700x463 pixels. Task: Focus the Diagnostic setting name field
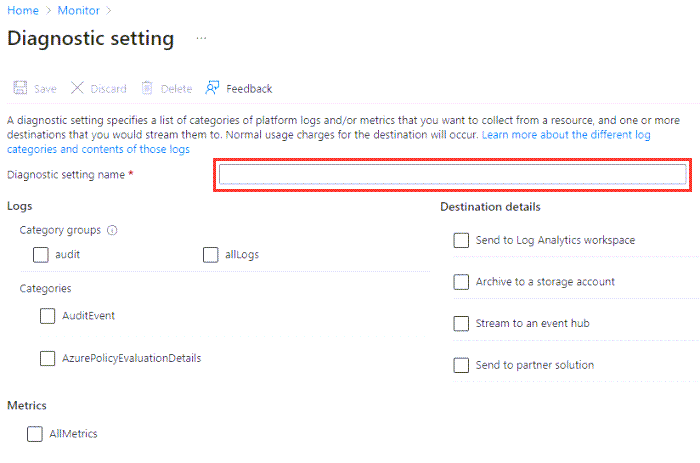coord(452,175)
